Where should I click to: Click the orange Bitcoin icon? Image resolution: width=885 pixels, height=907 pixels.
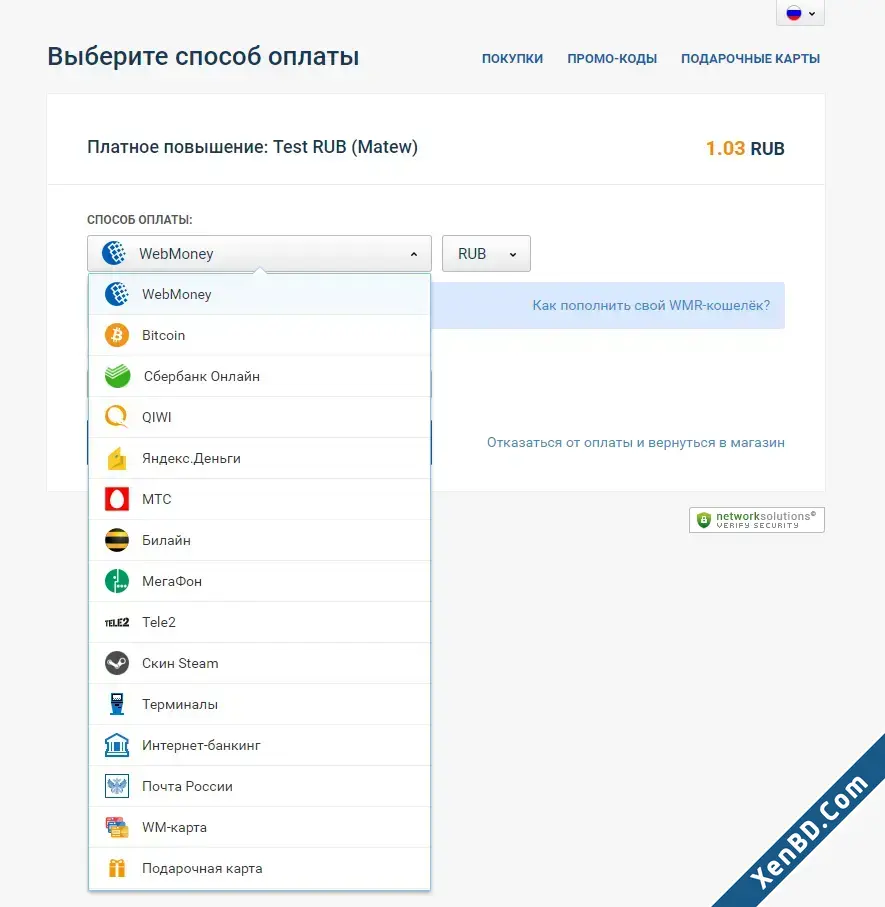click(x=117, y=335)
